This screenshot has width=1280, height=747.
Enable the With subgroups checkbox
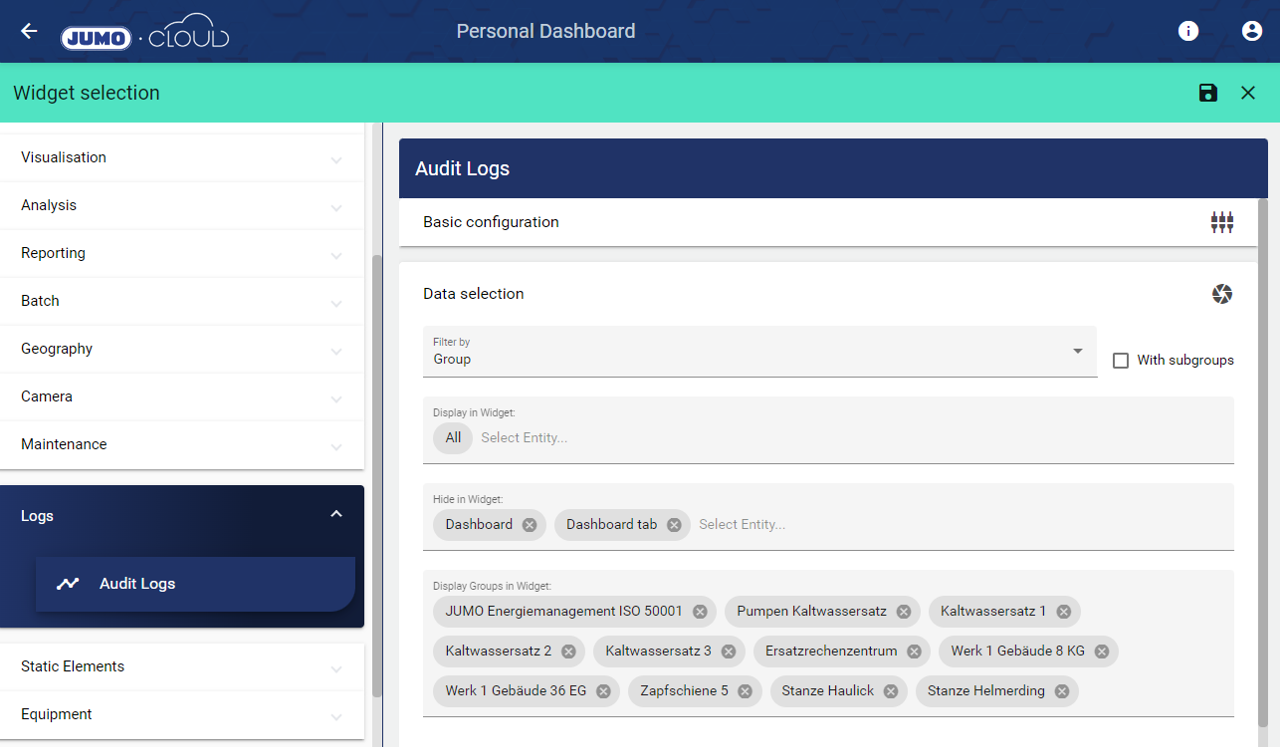[x=1121, y=360]
